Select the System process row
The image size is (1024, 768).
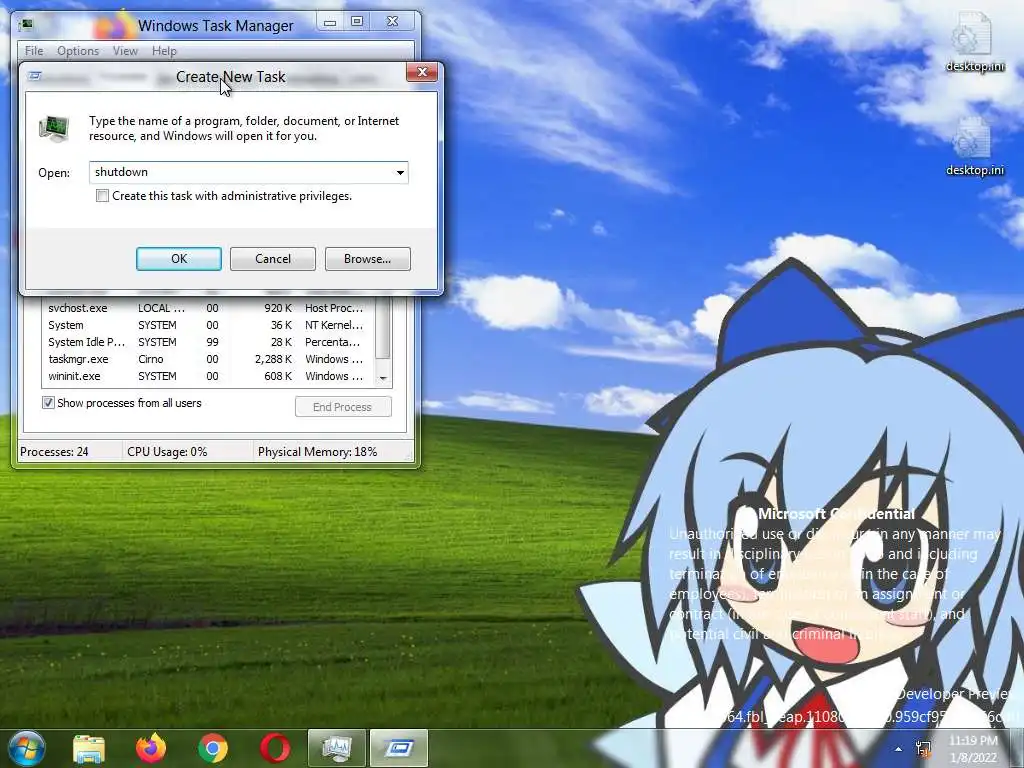click(x=208, y=325)
